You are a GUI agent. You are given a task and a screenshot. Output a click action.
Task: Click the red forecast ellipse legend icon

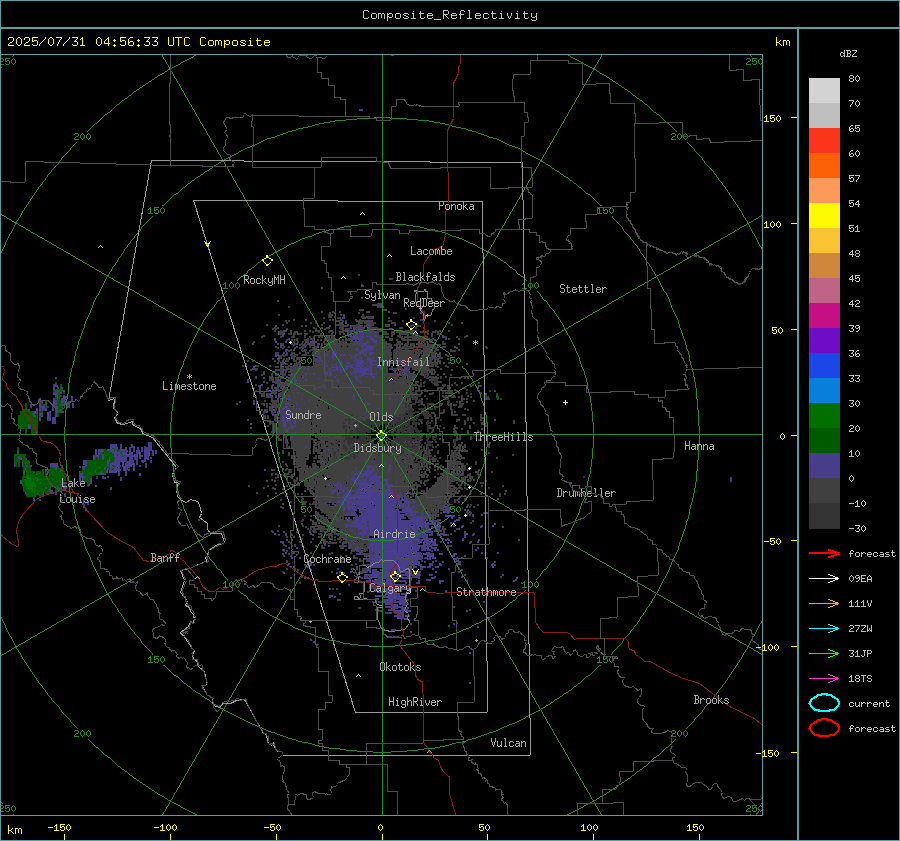click(x=824, y=728)
